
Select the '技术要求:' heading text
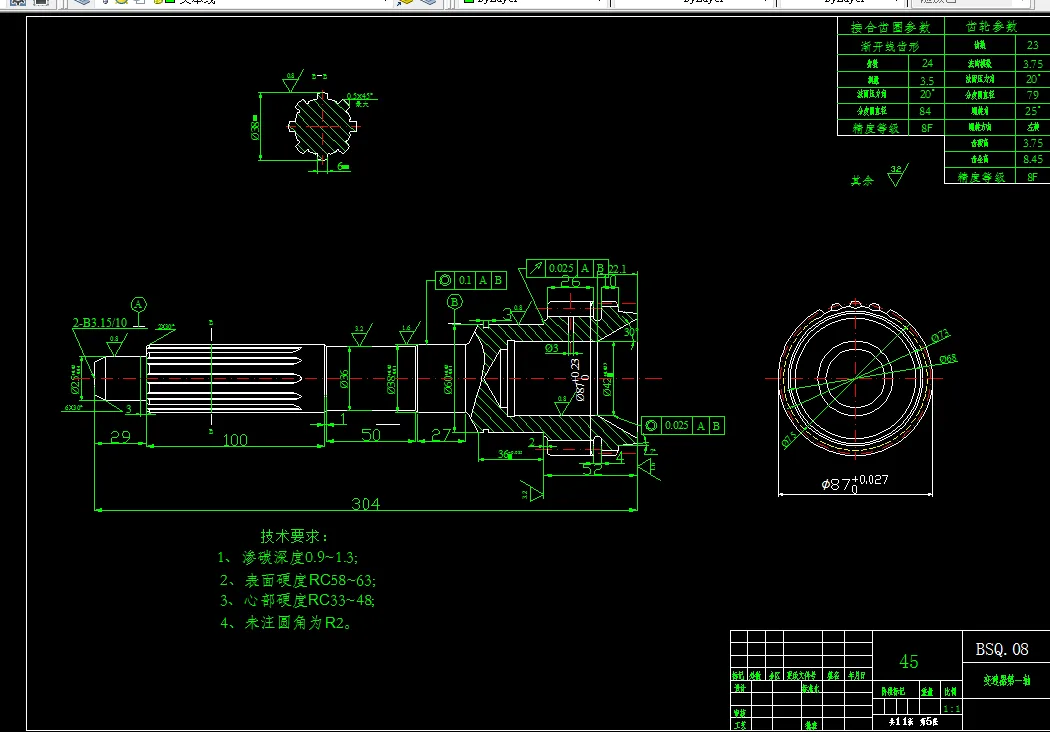pos(294,536)
